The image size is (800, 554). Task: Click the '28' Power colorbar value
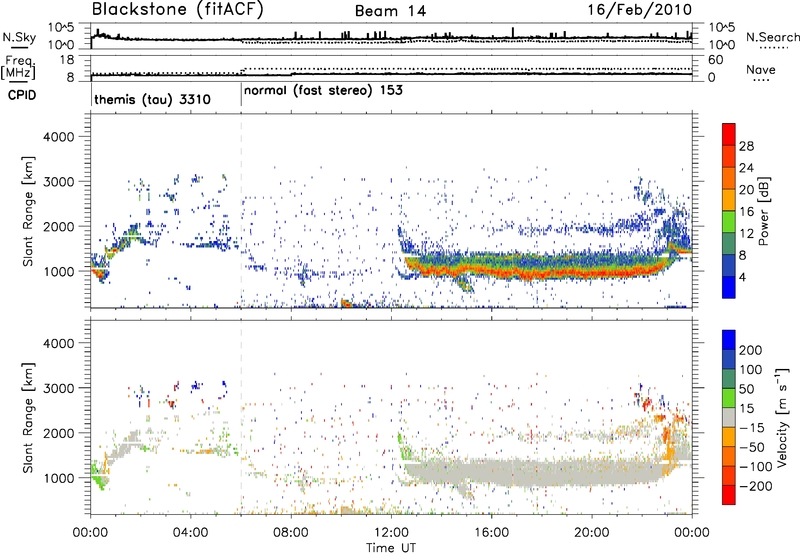pos(746,146)
